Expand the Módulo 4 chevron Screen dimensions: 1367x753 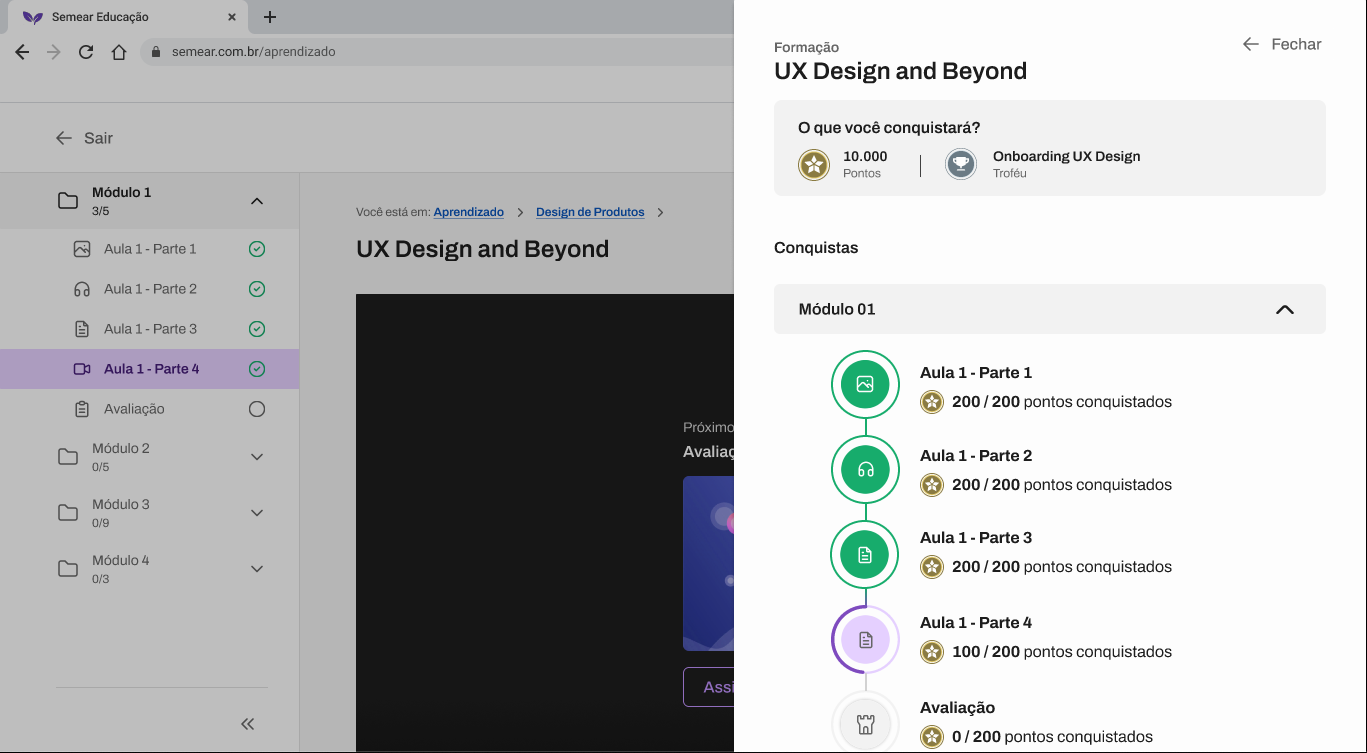[257, 569]
